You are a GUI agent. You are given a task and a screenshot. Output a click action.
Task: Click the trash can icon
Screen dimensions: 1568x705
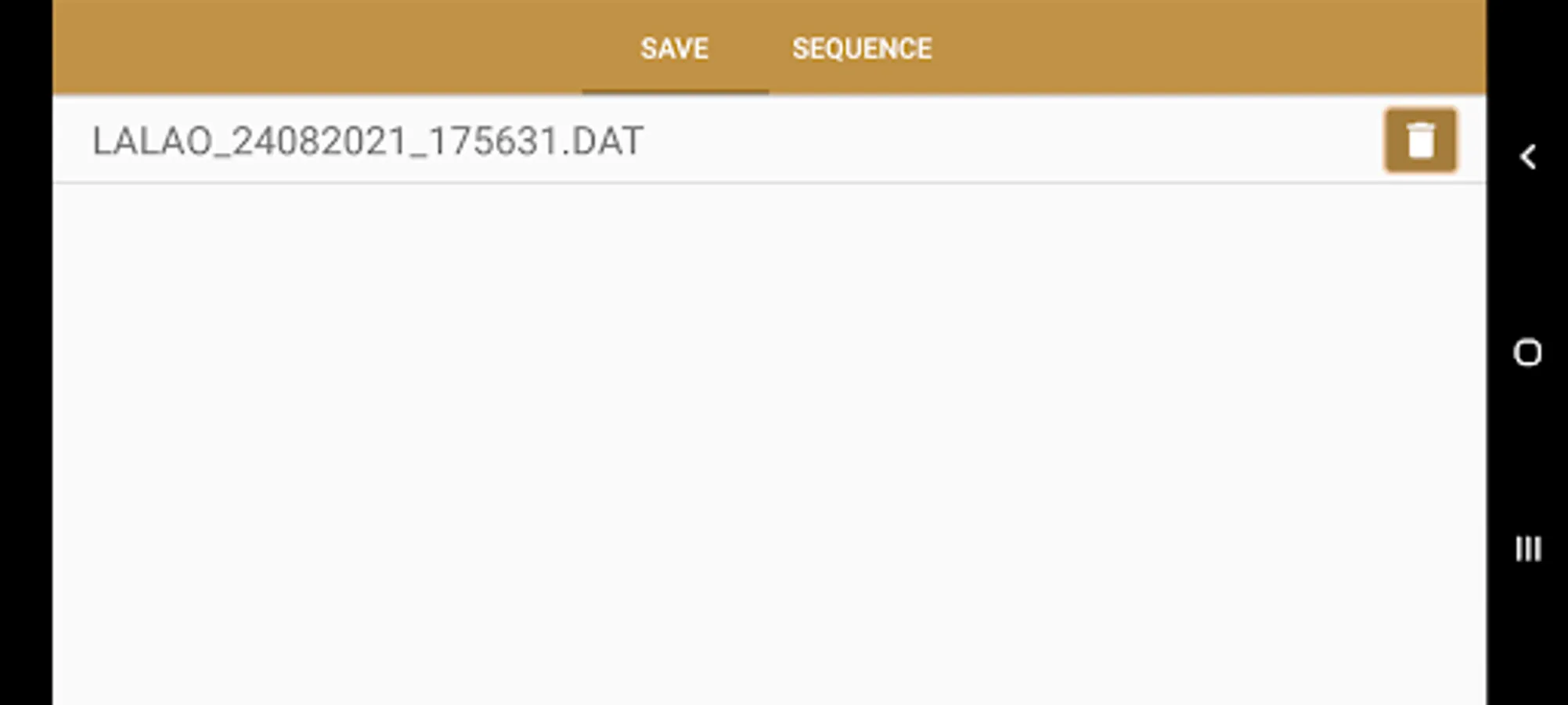[1419, 141]
